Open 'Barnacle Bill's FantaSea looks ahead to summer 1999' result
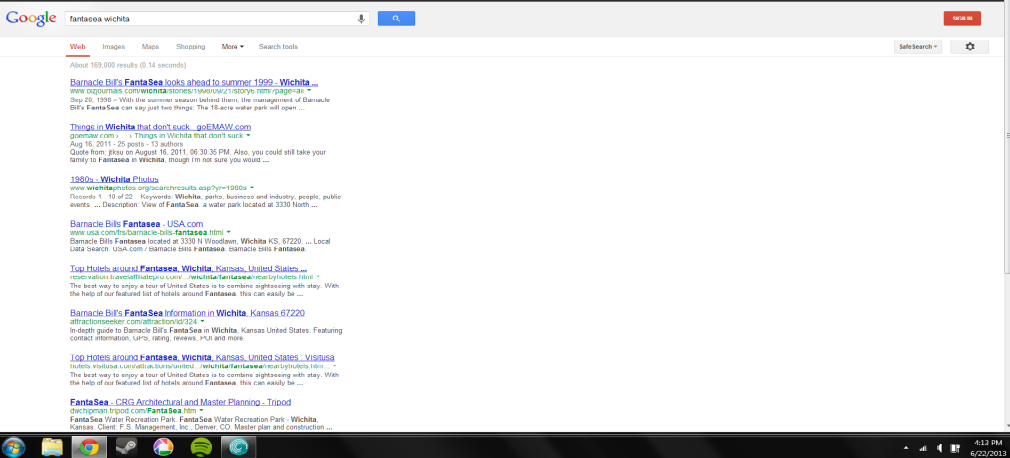Image resolution: width=1010 pixels, height=458 pixels. 194,82
